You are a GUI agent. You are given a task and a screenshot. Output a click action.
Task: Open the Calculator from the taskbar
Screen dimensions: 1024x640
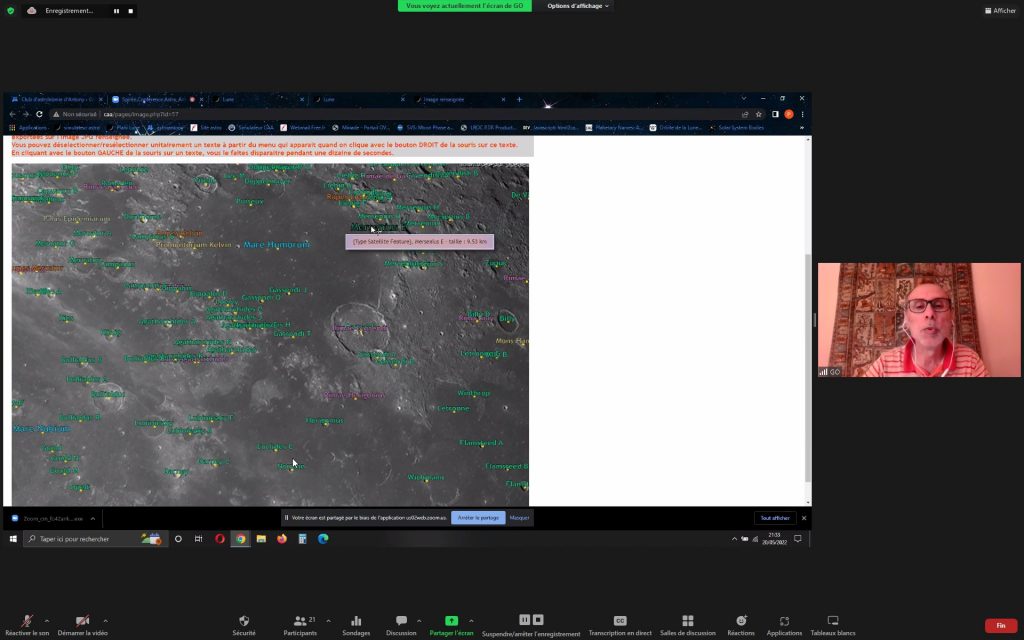coord(302,539)
